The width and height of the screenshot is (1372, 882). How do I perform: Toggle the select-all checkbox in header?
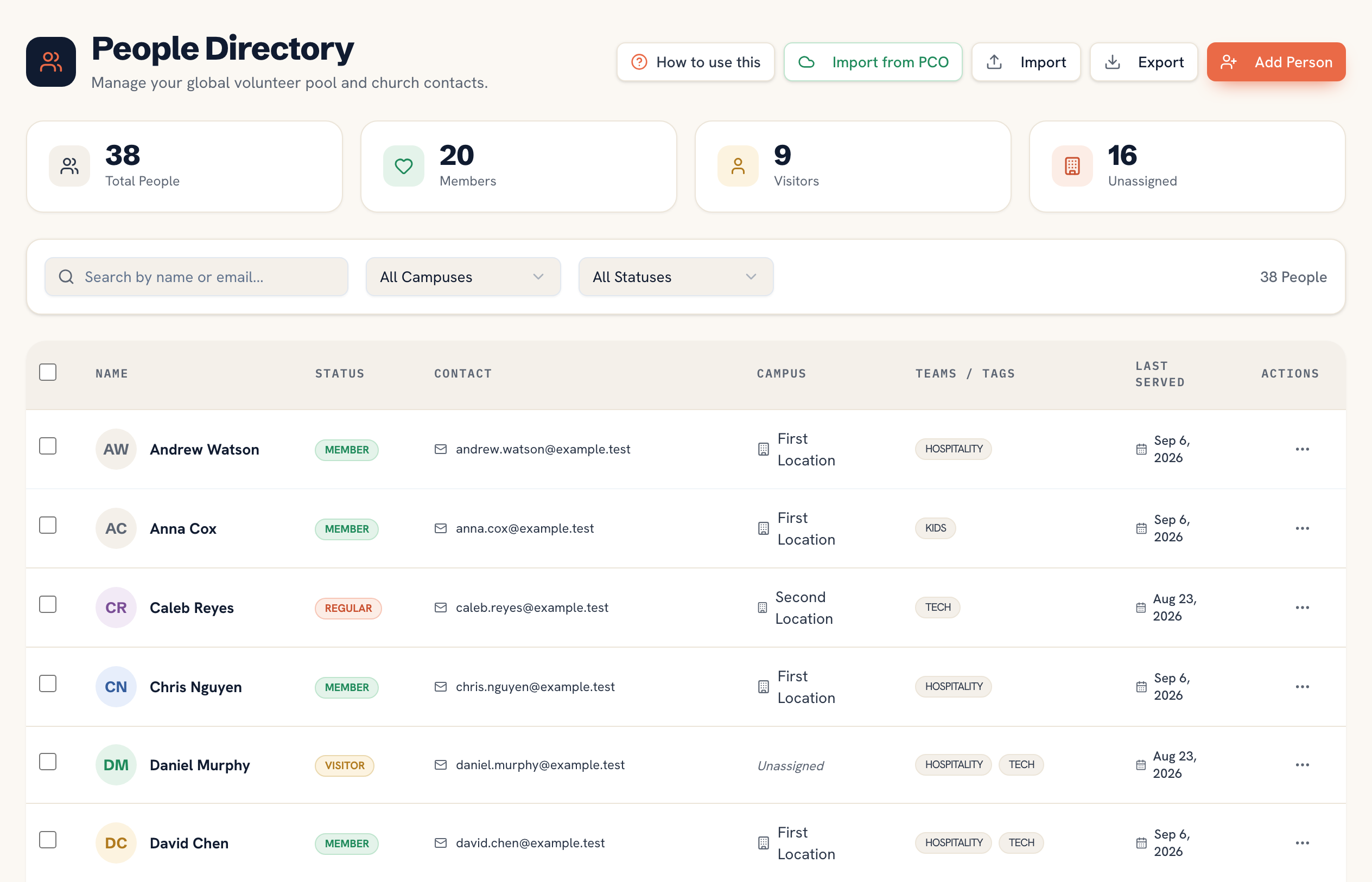pyautogui.click(x=48, y=372)
